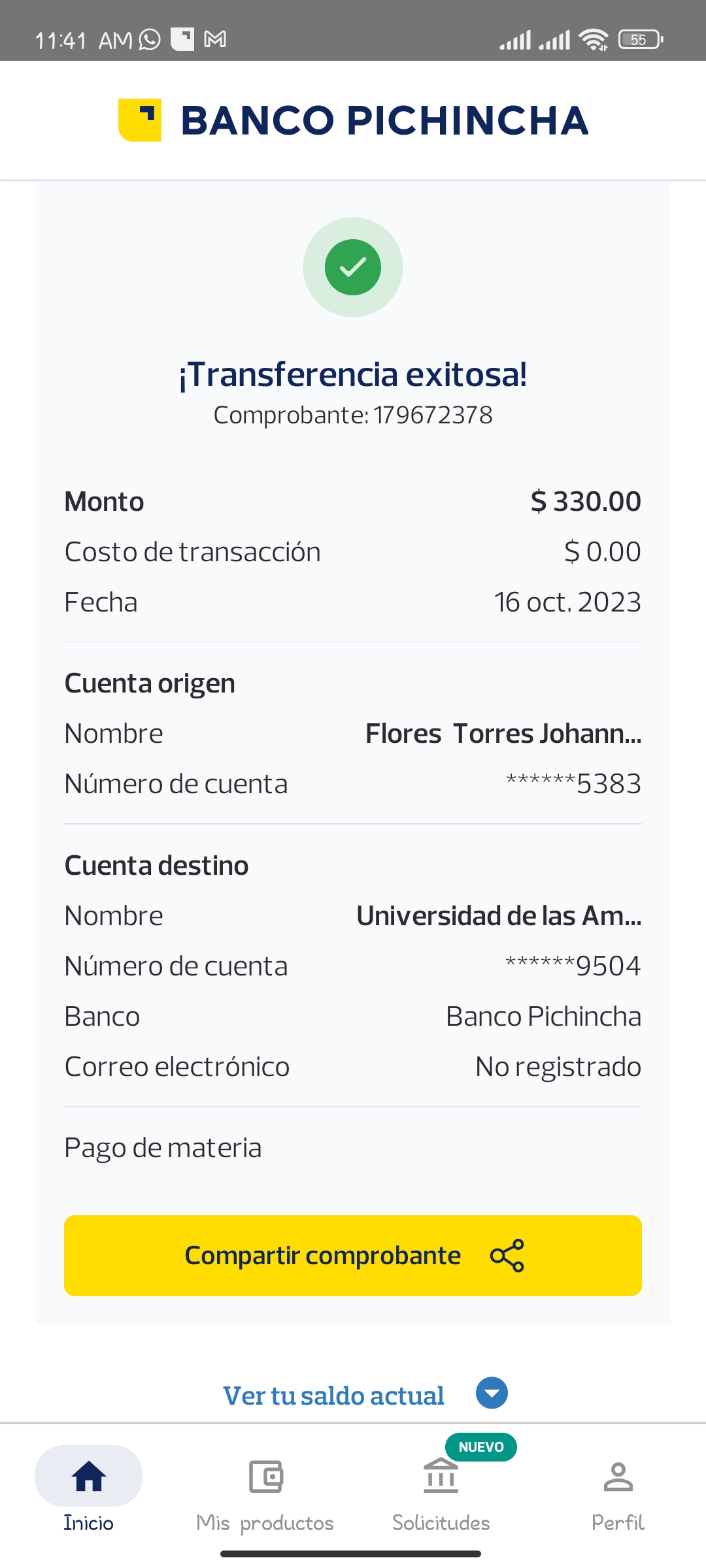This screenshot has width=706, height=1568.
Task: Open Mis productos wallet icon
Action: point(265,1477)
